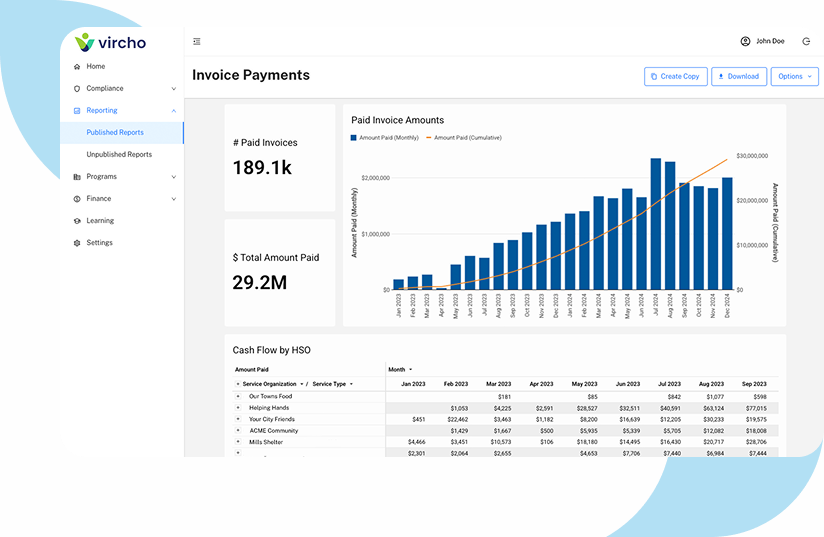Click the $451 cell for Your City Friends
The image size is (824, 537).
tap(419, 419)
